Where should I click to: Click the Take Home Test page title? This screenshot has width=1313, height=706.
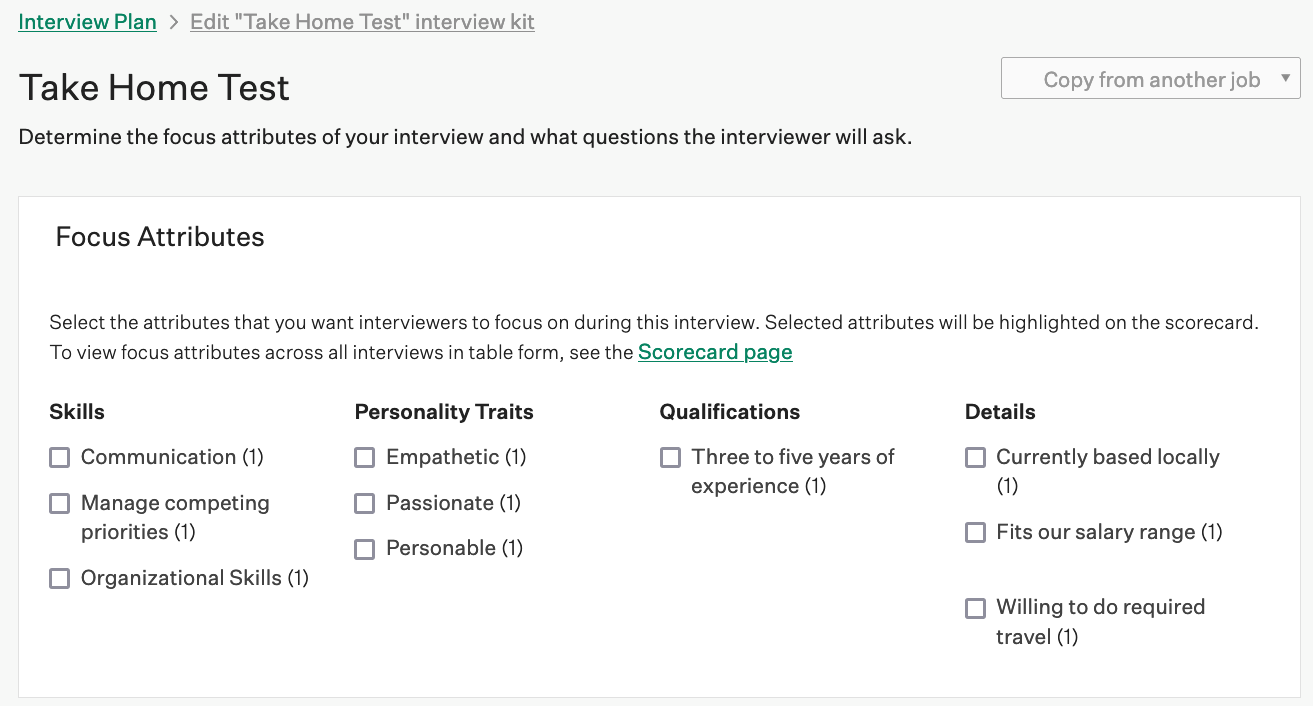coord(153,88)
